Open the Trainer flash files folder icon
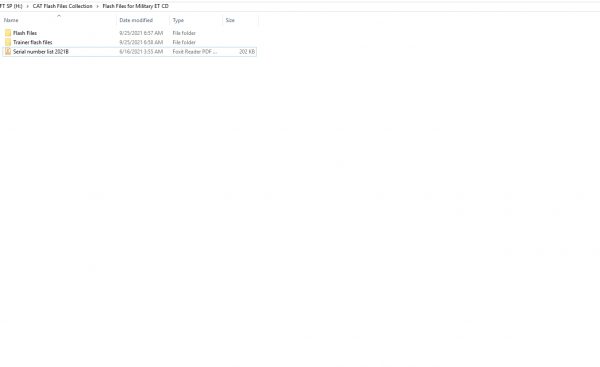Viewport: 600px width, 367px height. [x=8, y=42]
